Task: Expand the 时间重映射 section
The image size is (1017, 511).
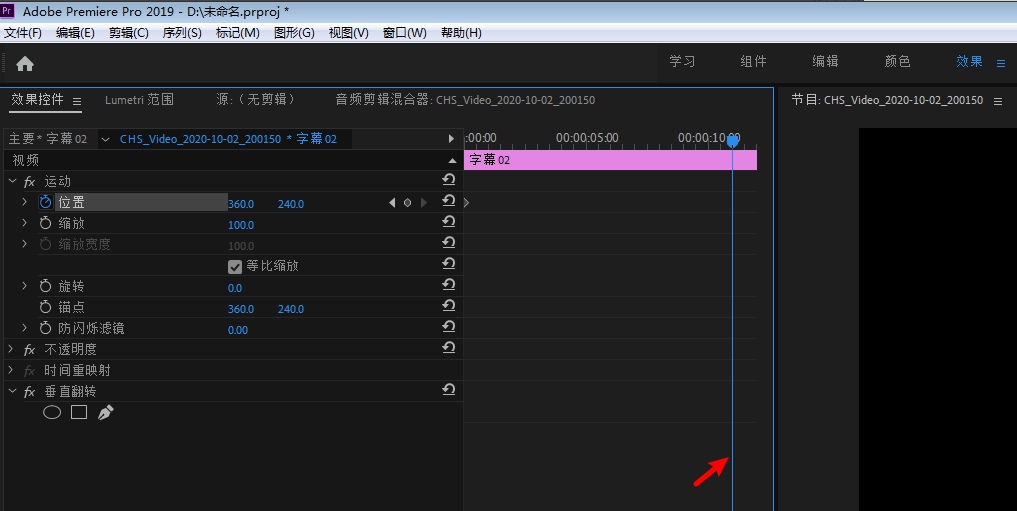Action: 11,371
